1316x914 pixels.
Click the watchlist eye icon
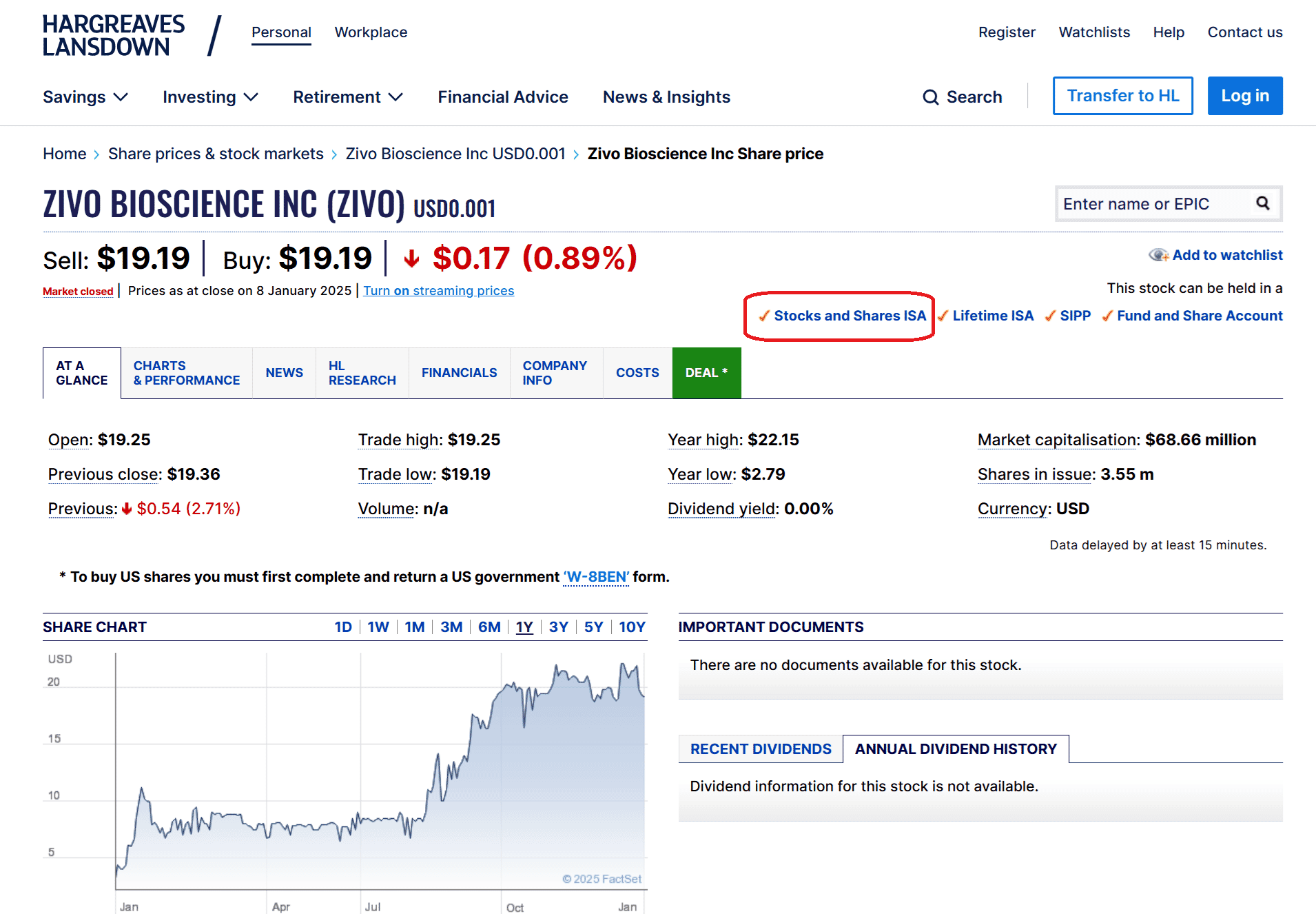point(1158,255)
